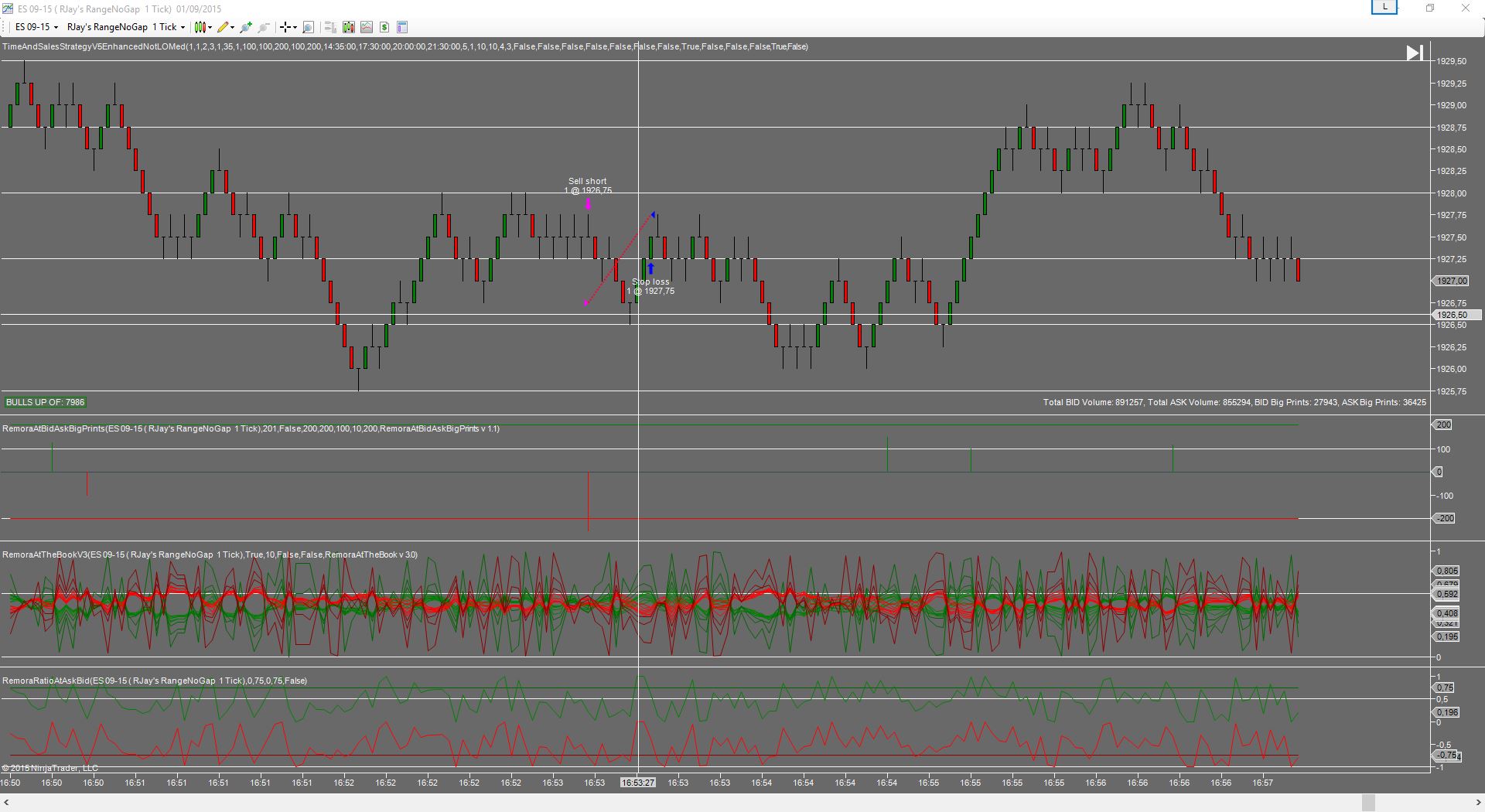Expand the cursor type dropdown arrow

pos(295,27)
